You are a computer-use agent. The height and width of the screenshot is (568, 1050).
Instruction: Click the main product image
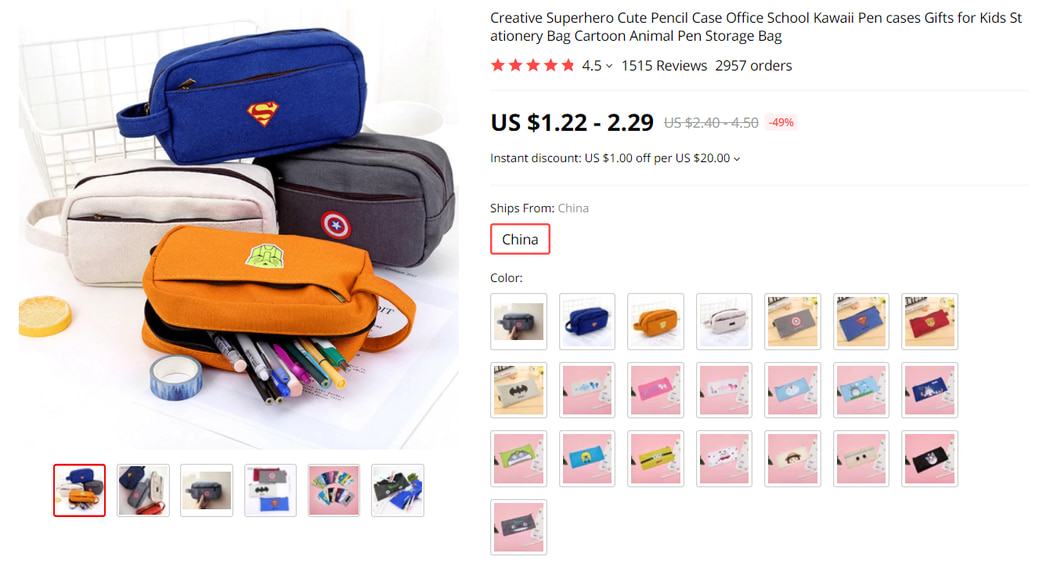pyautogui.click(x=238, y=228)
